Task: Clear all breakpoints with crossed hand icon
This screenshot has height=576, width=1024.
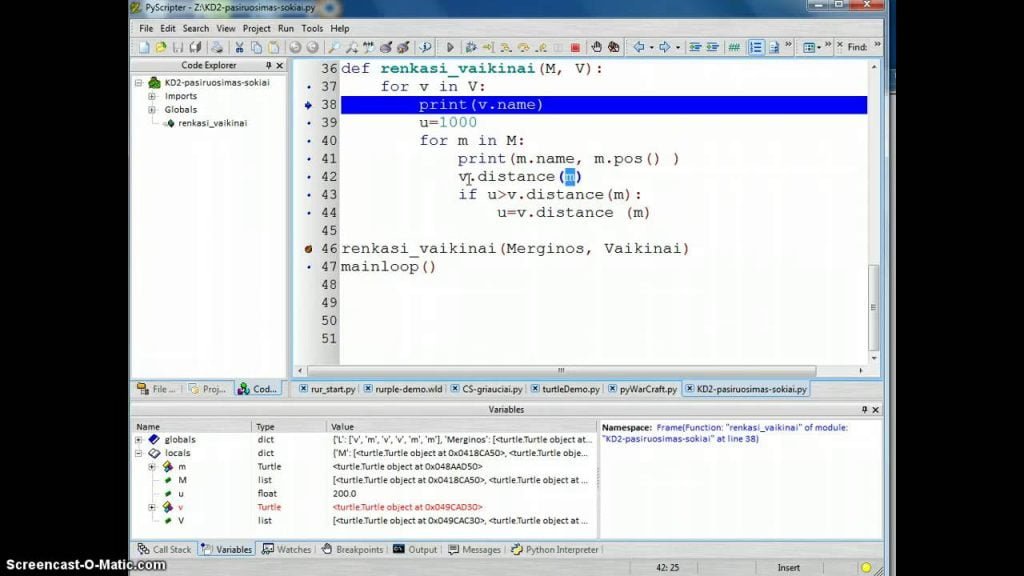Action: (x=614, y=47)
